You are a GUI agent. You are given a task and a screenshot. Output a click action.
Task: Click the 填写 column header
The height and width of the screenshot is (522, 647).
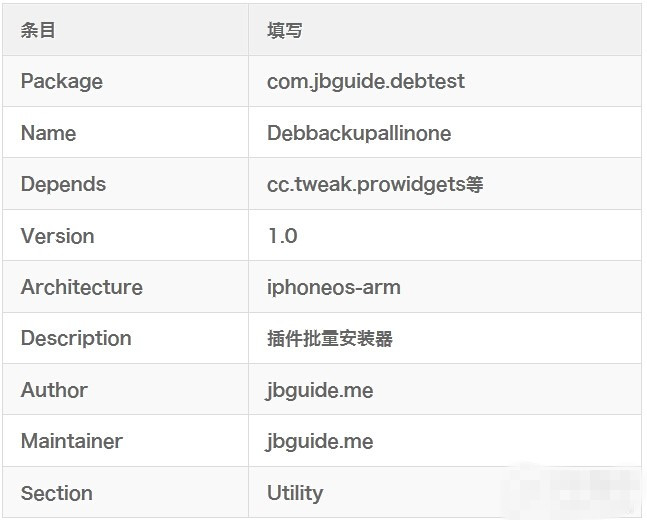[284, 30]
